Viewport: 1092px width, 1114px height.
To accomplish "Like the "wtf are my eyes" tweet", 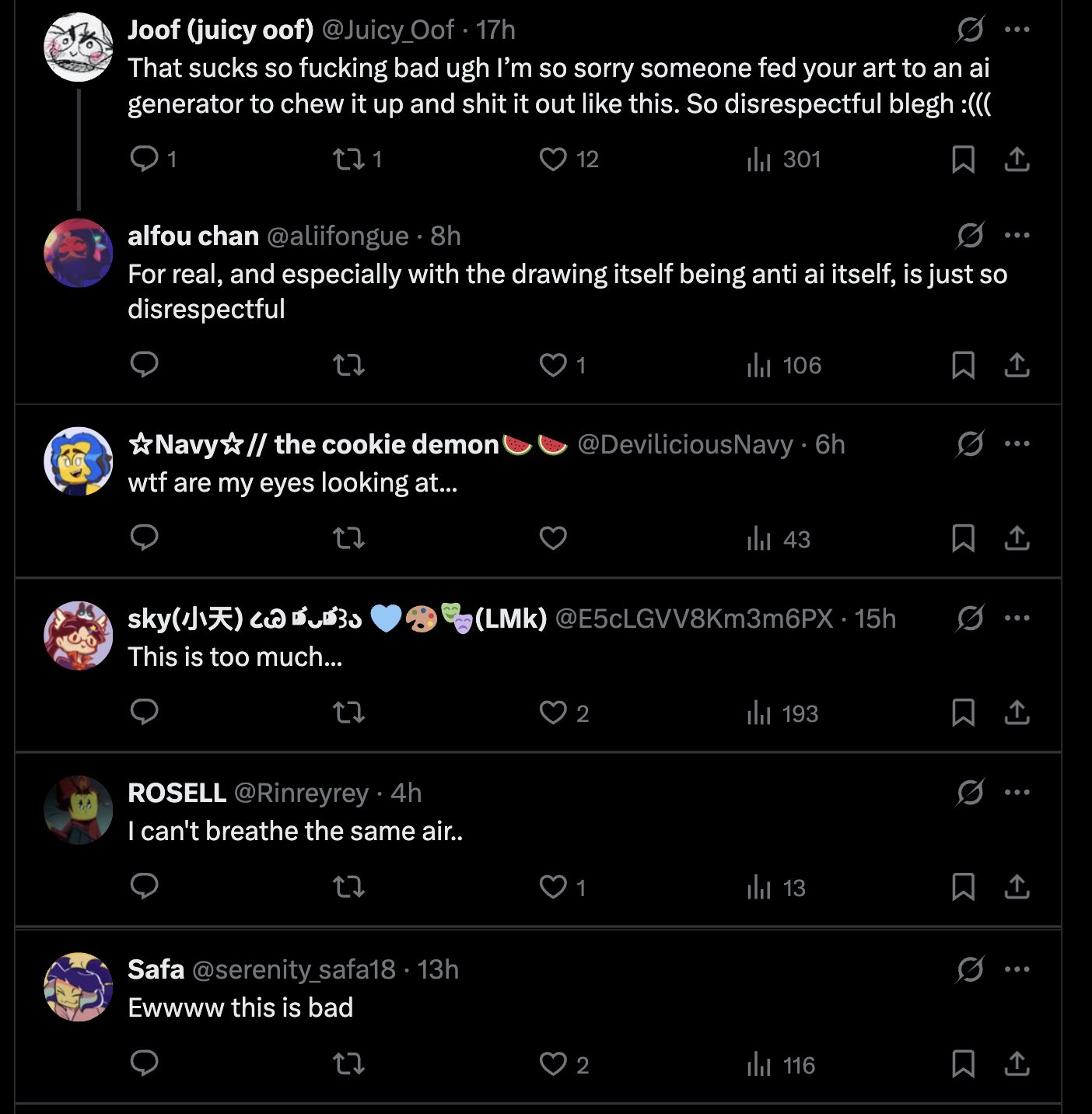I will (553, 538).
